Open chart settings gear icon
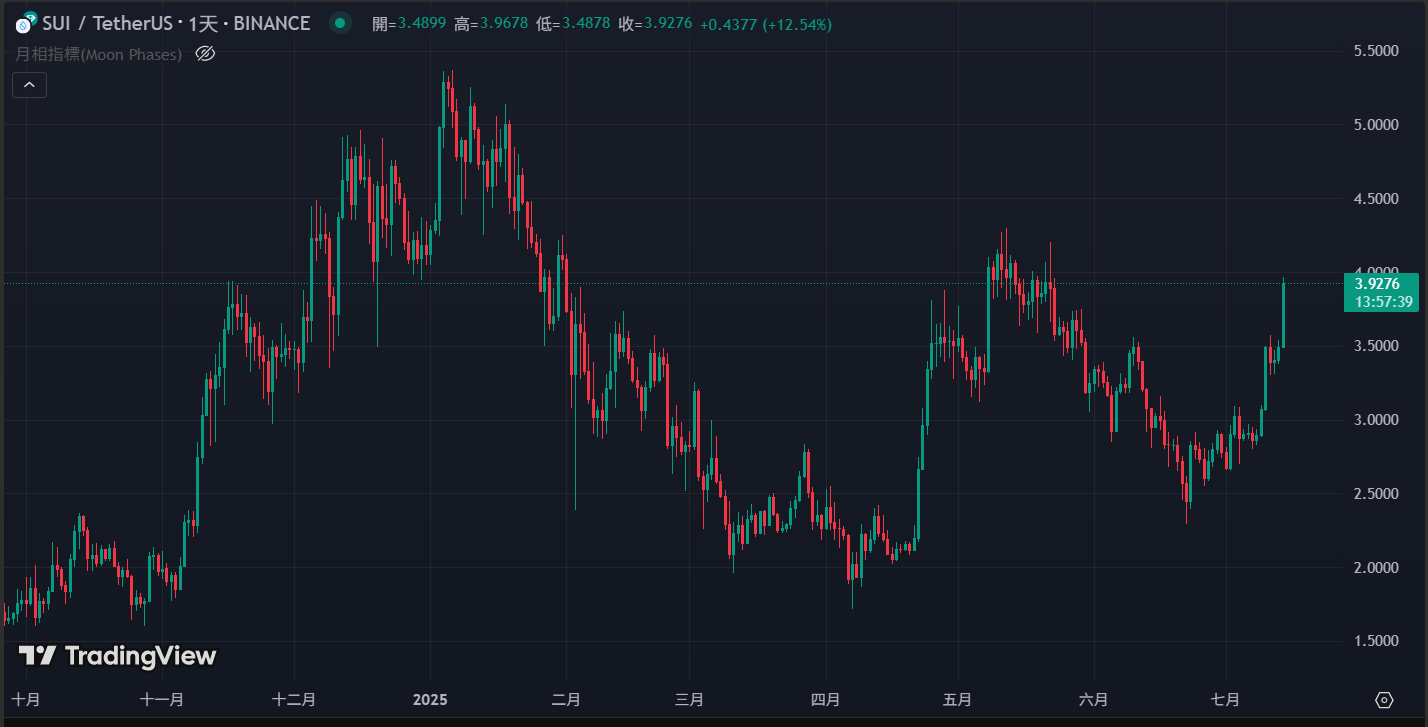This screenshot has width=1428, height=727. click(1384, 699)
